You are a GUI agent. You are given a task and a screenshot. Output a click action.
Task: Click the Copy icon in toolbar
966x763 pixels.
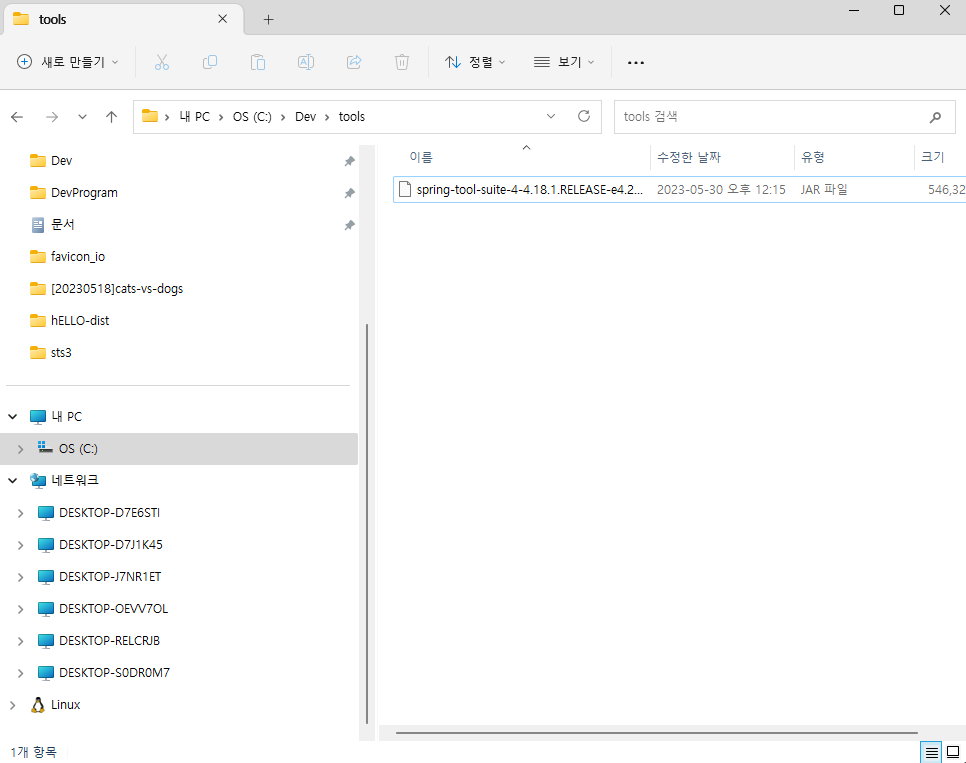coord(209,62)
